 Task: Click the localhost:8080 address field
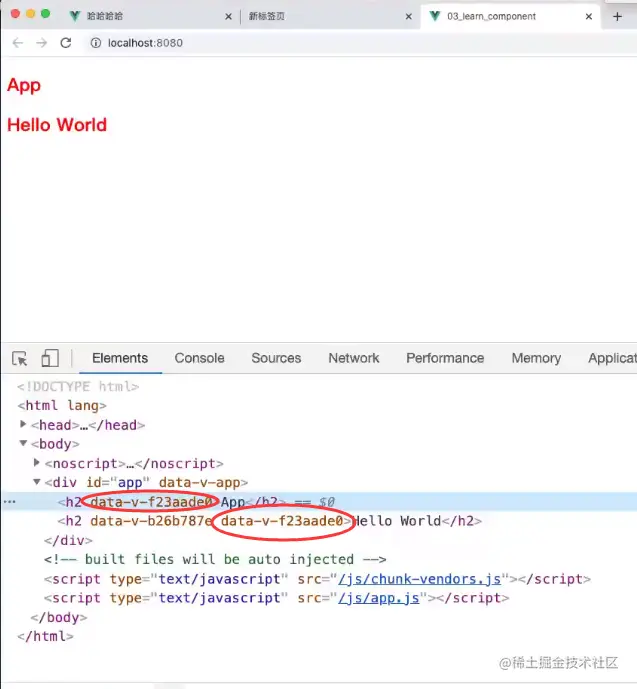[145, 43]
